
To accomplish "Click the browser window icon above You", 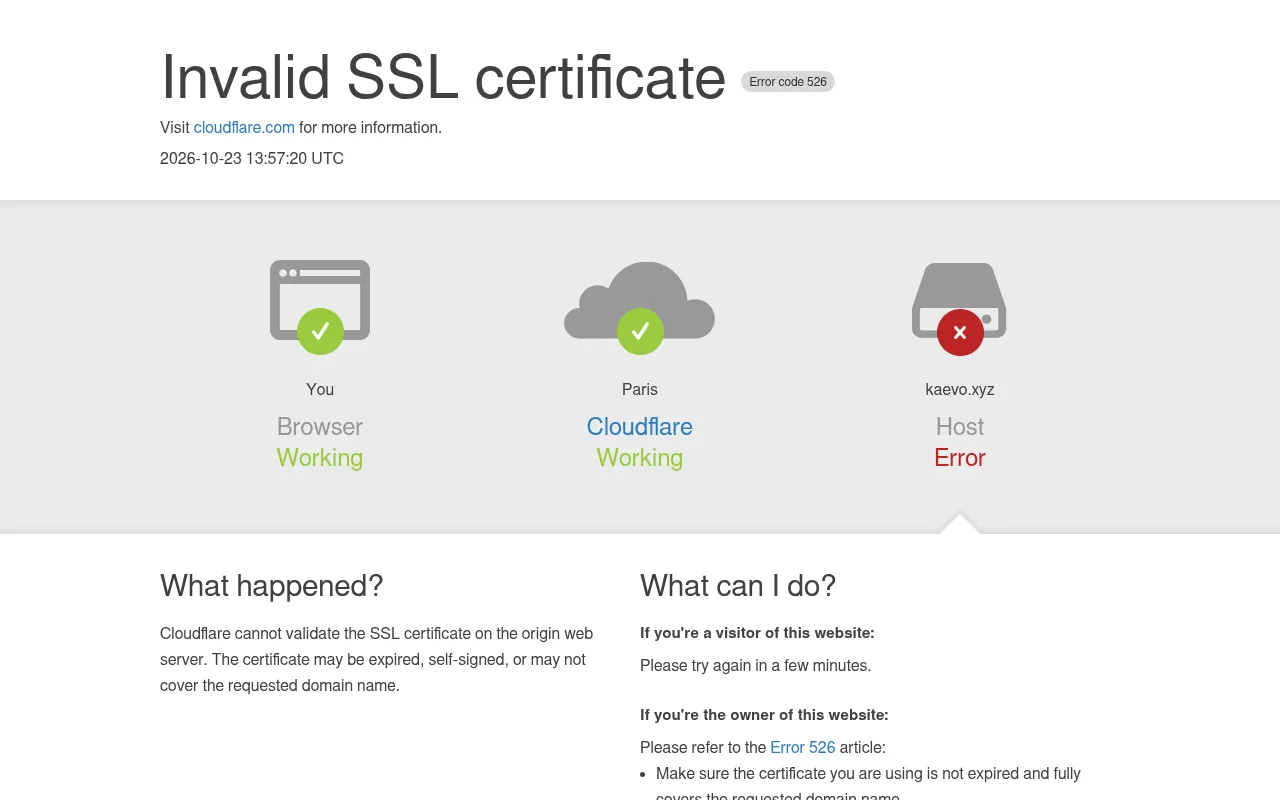I will coord(320,306).
